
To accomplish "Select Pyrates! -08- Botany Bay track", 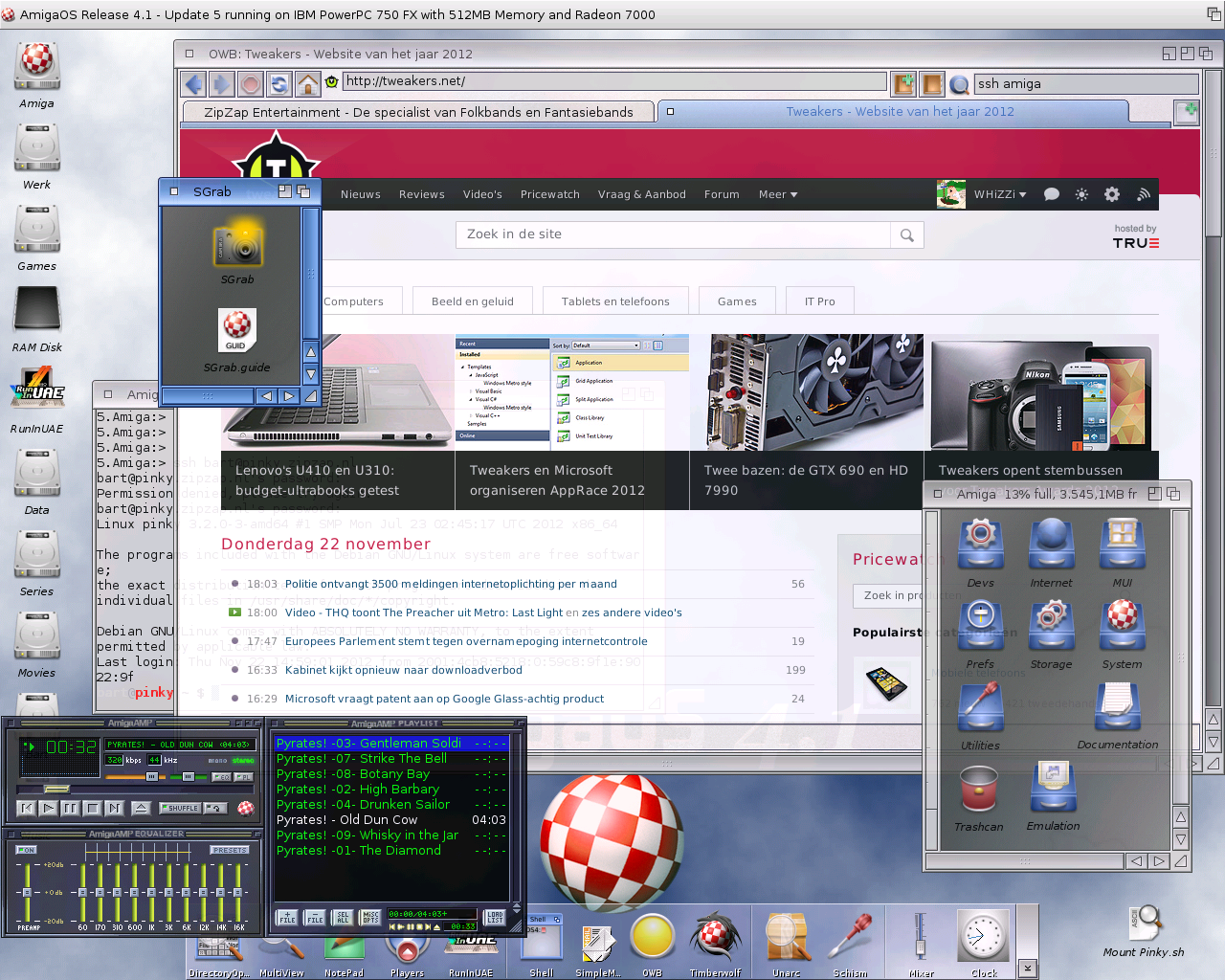I will (392, 773).
